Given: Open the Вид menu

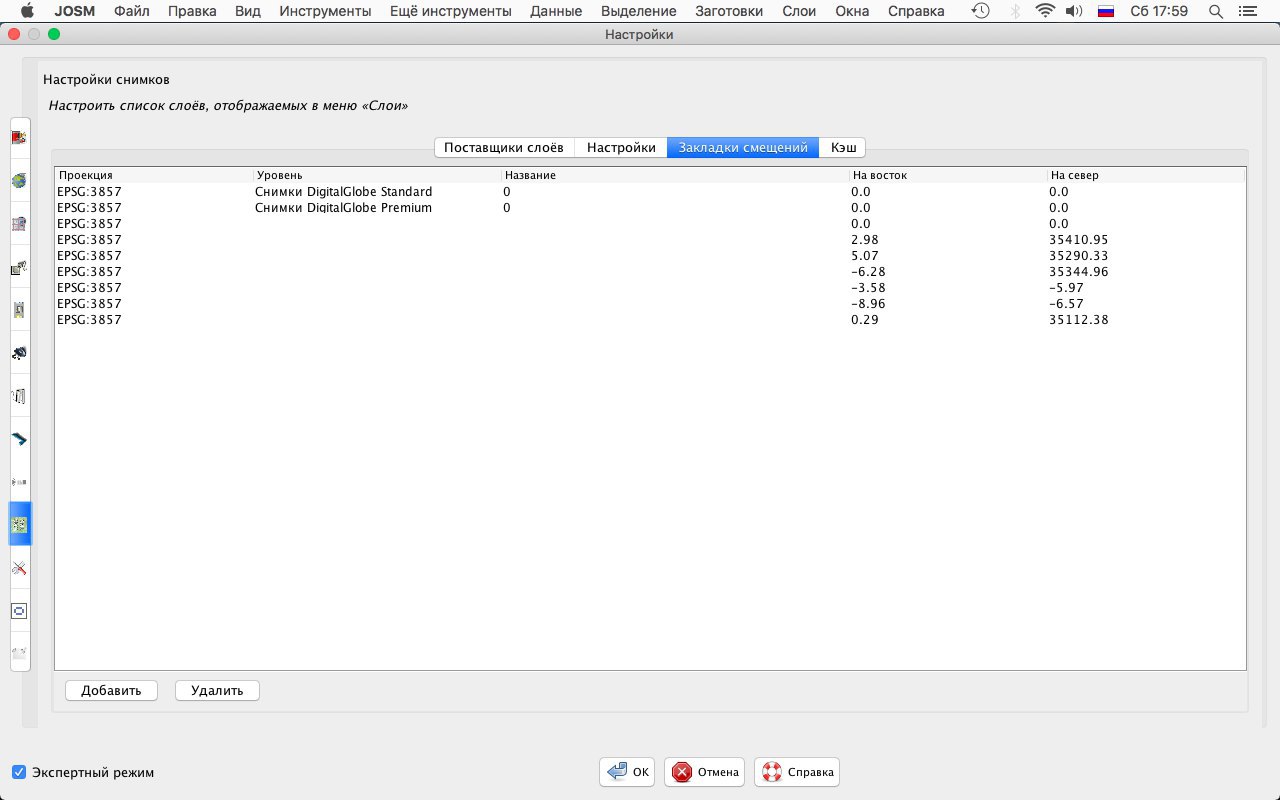Looking at the screenshot, I should 247,11.
